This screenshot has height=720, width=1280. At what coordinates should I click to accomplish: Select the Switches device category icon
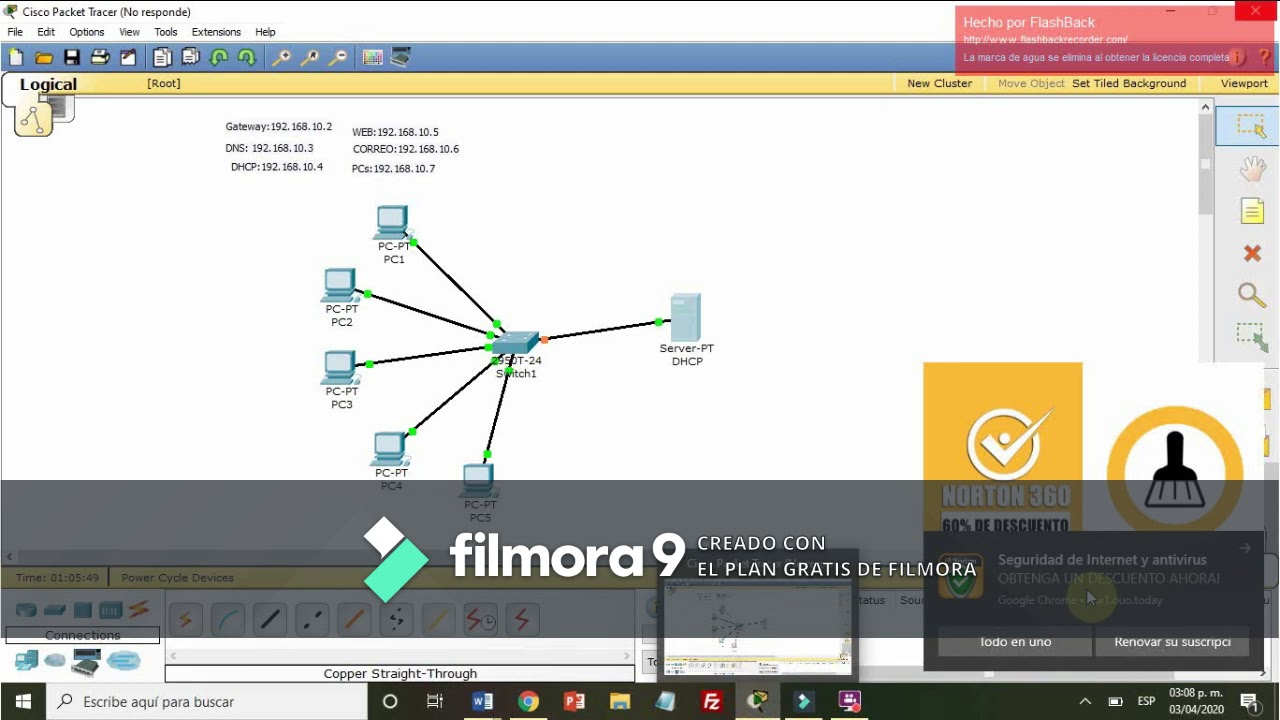point(54,609)
